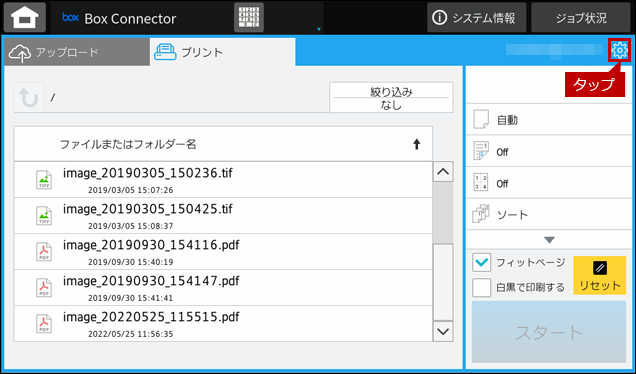Select the プリント tab
Image resolution: width=636 pixels, height=374 pixels.
(x=222, y=52)
